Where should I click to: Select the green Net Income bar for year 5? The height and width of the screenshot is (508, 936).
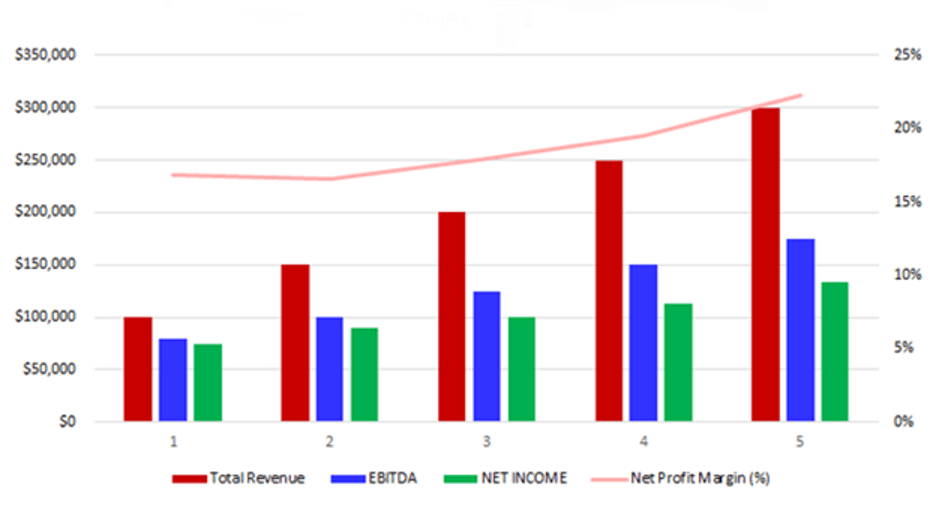pyautogui.click(x=835, y=352)
